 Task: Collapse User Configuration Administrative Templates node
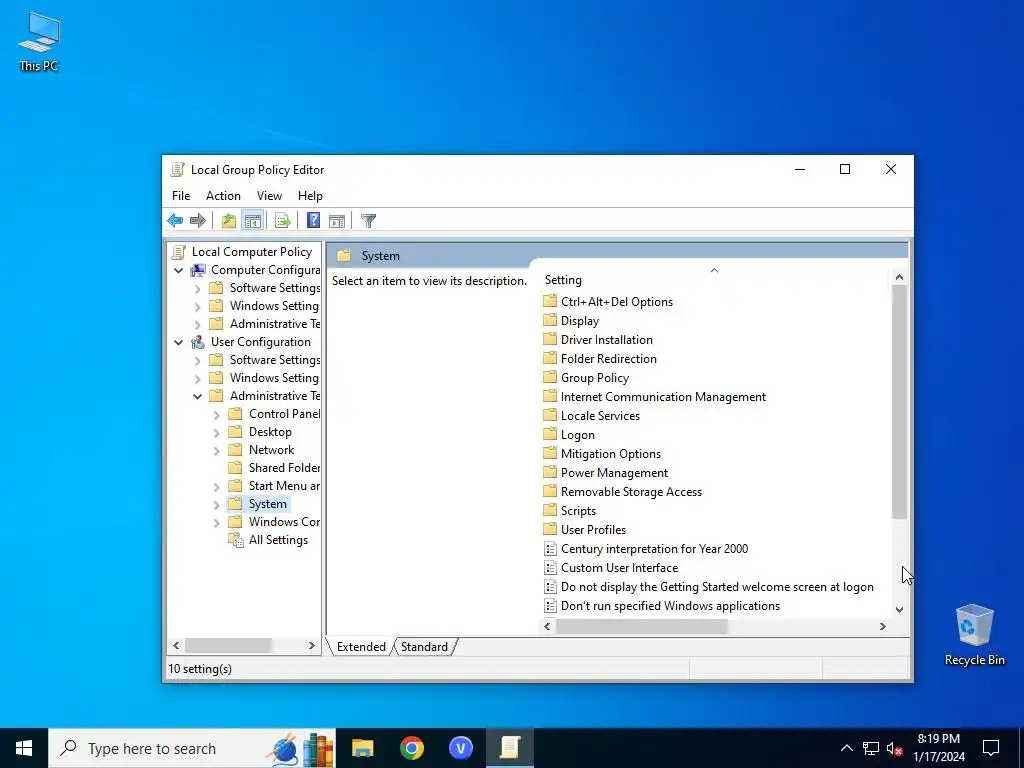(x=197, y=396)
